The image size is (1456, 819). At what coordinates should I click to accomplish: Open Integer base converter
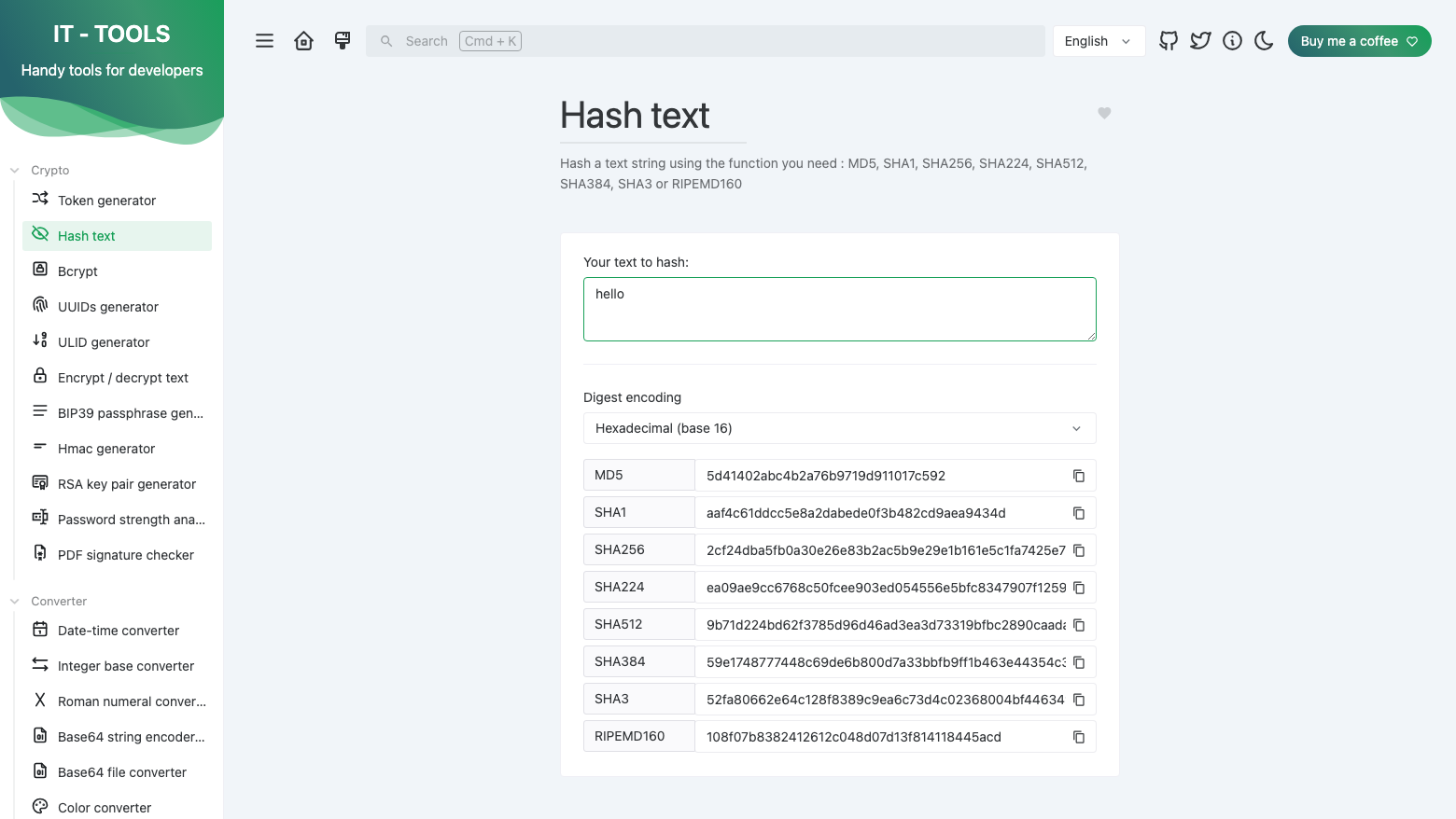pos(117,666)
